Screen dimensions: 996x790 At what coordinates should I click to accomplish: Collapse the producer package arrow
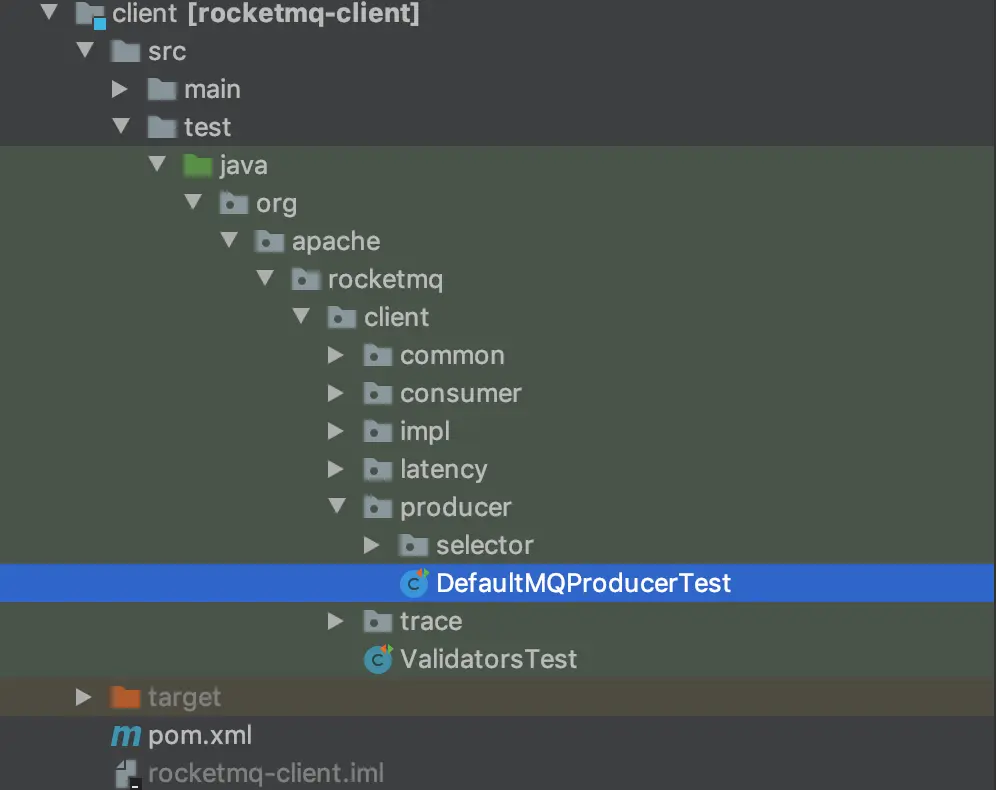point(337,507)
